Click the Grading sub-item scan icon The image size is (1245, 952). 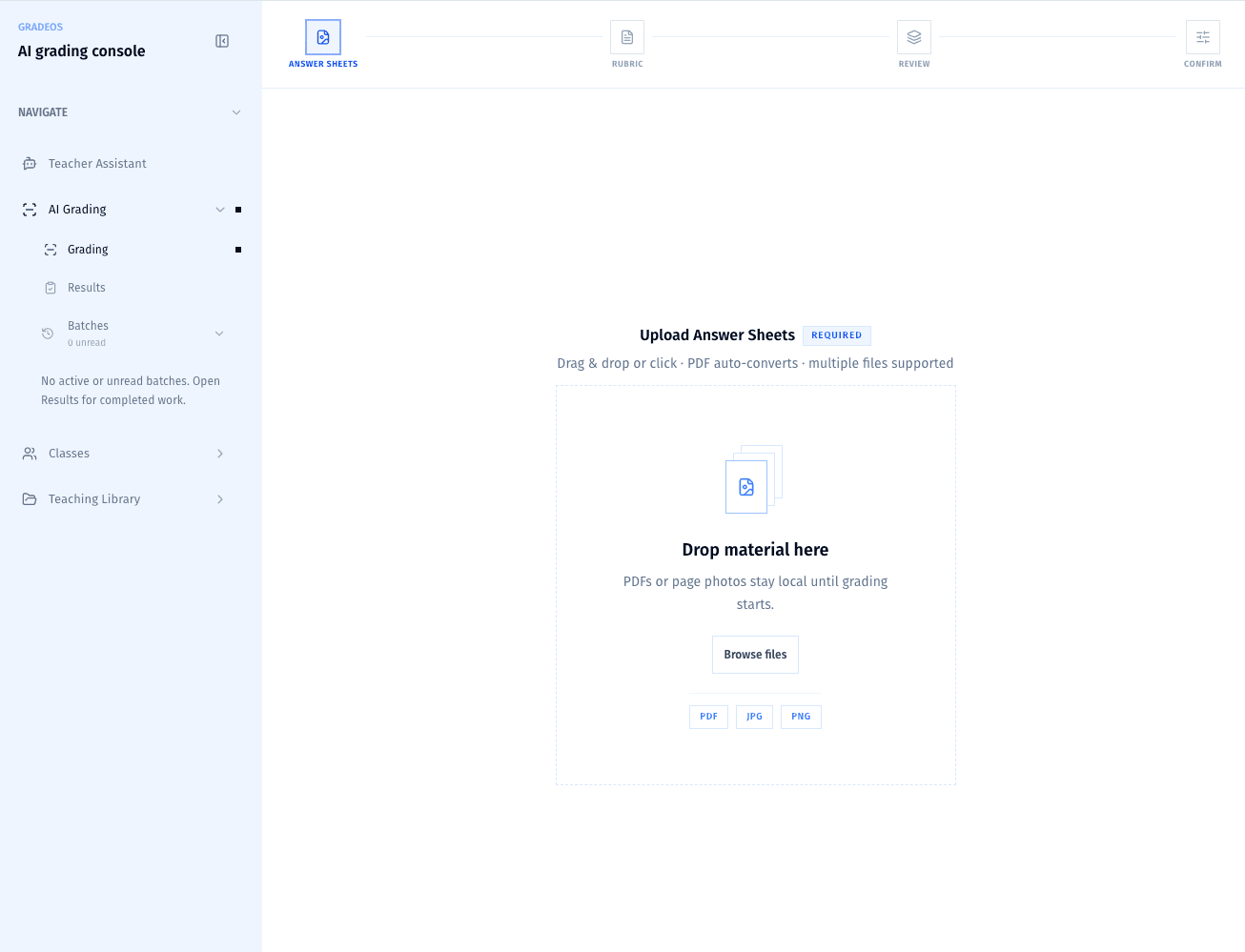pyautogui.click(x=51, y=250)
